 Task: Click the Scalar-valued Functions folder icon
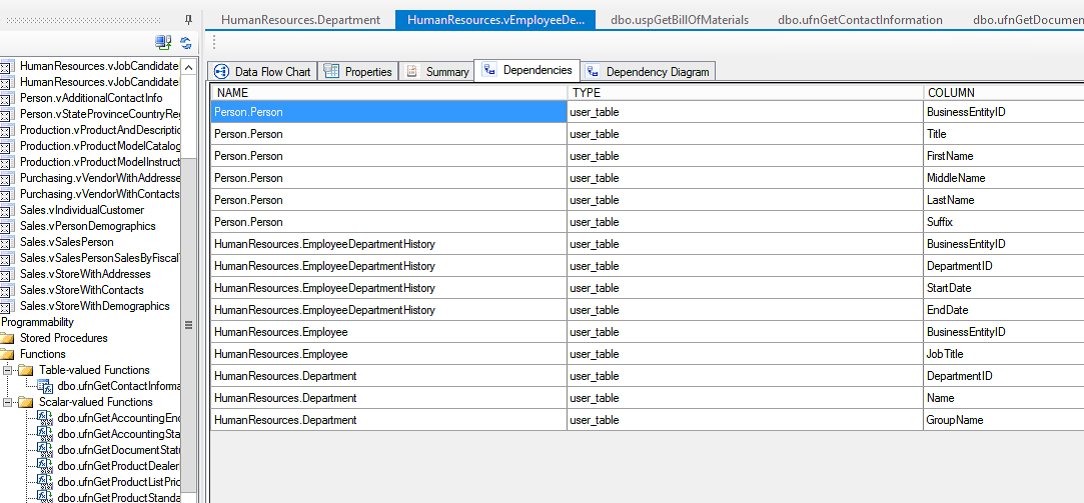point(26,402)
